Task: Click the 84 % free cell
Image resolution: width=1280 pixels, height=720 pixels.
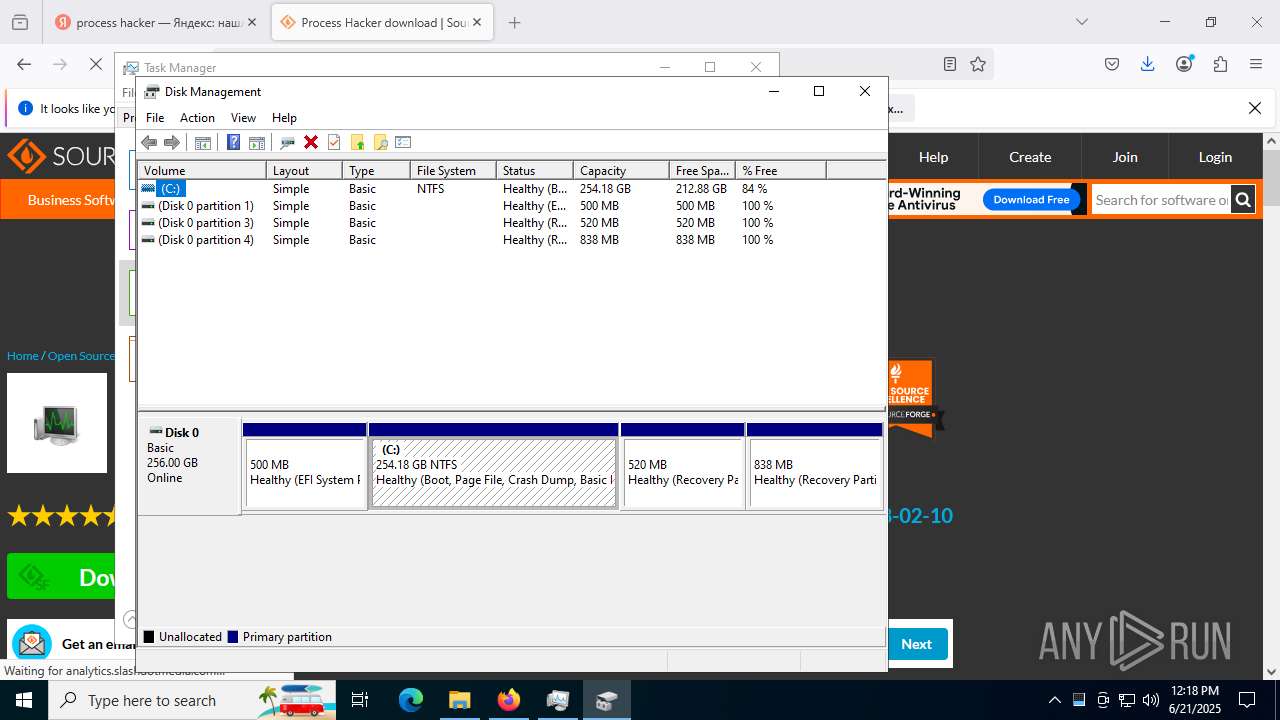Action: pos(755,188)
